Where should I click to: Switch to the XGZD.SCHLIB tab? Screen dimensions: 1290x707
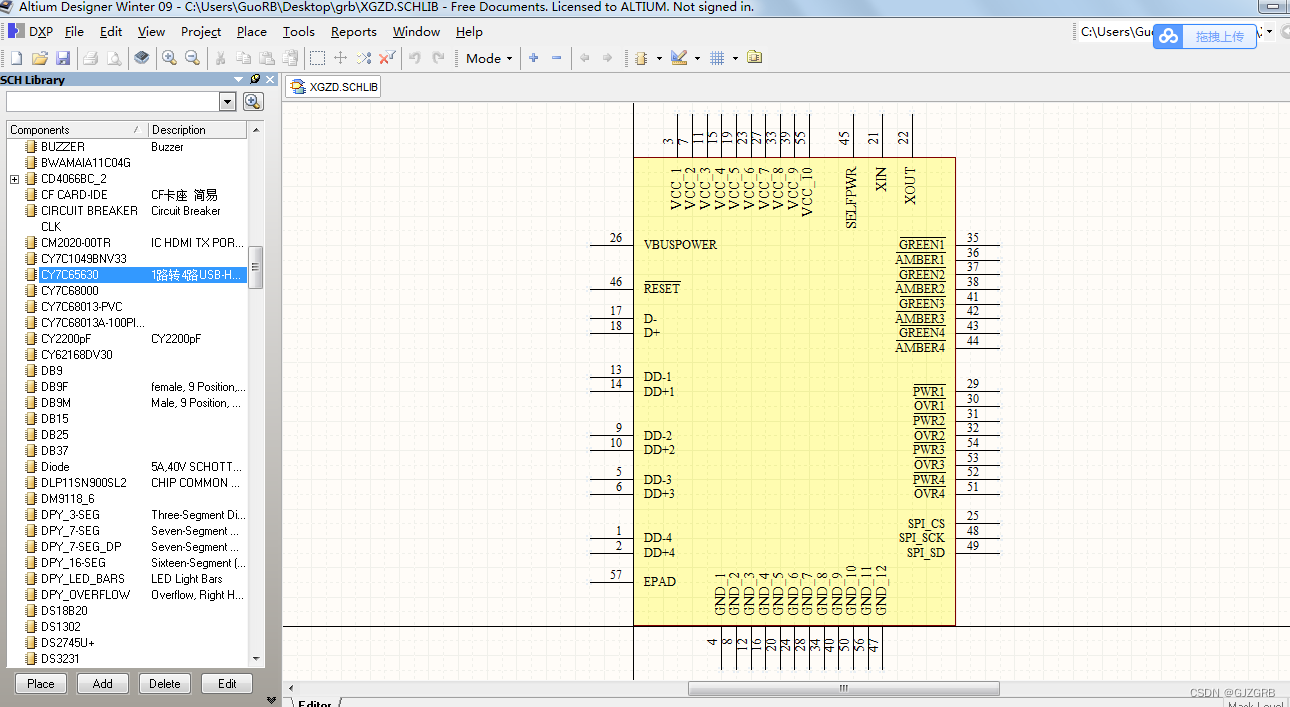coord(331,86)
